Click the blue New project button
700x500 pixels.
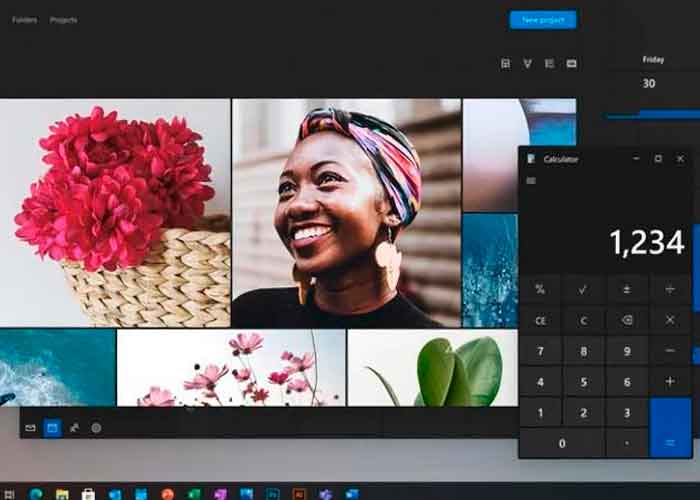(543, 20)
